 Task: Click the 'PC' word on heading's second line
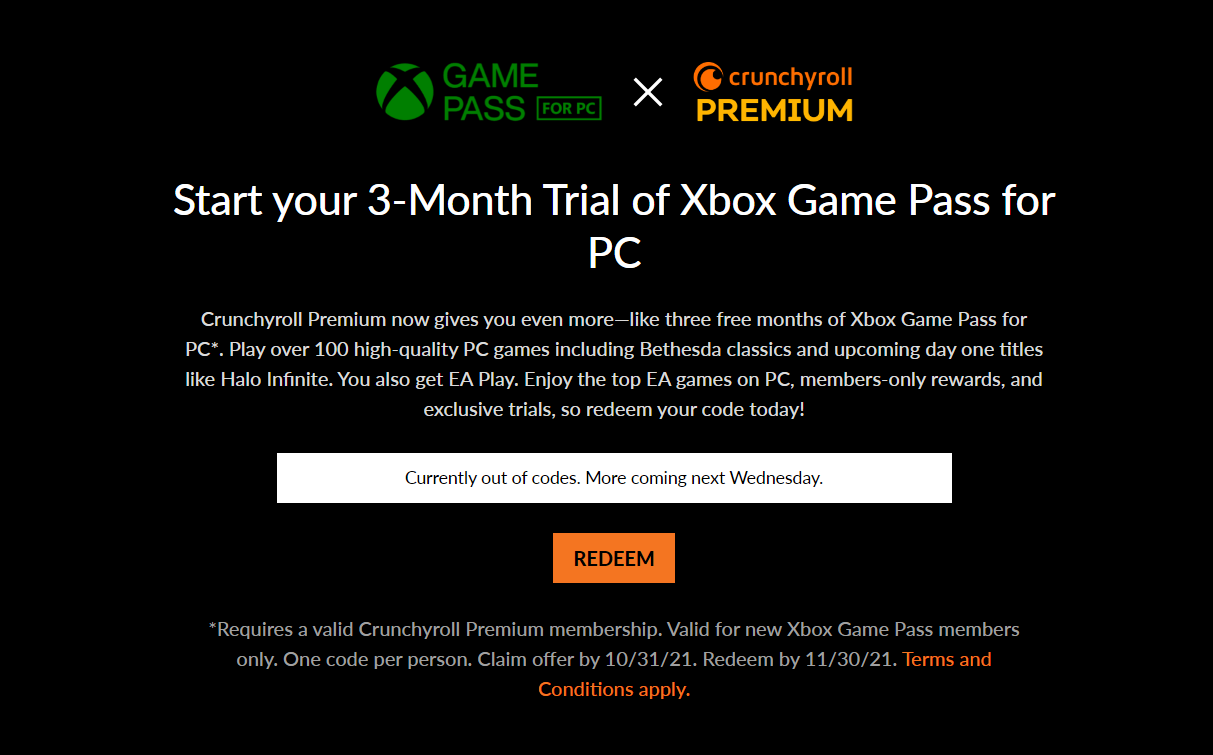614,253
